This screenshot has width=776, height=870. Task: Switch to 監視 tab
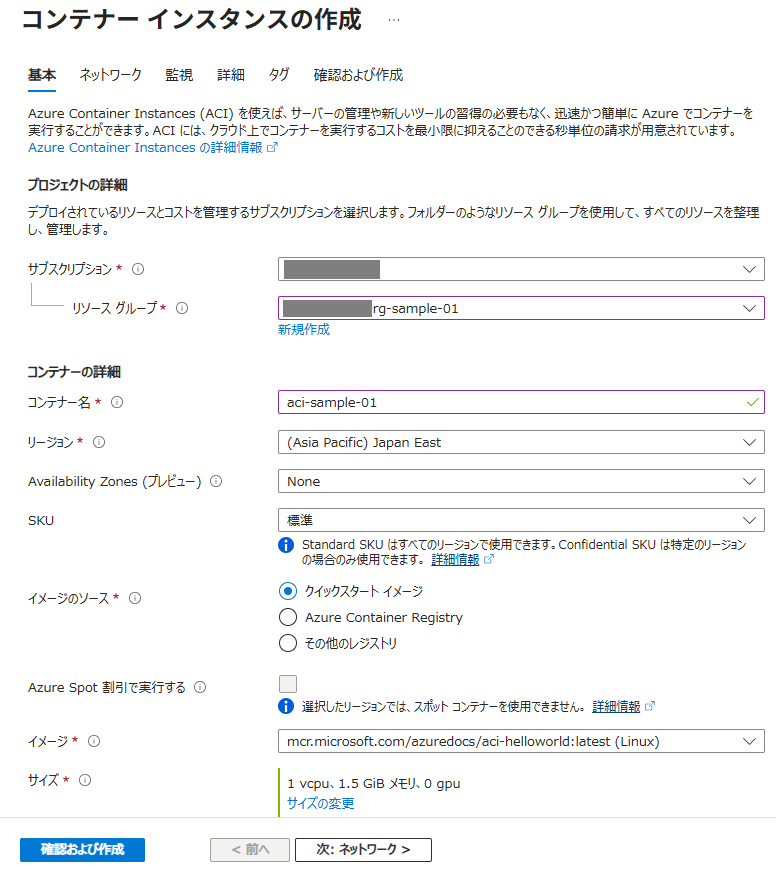click(179, 75)
